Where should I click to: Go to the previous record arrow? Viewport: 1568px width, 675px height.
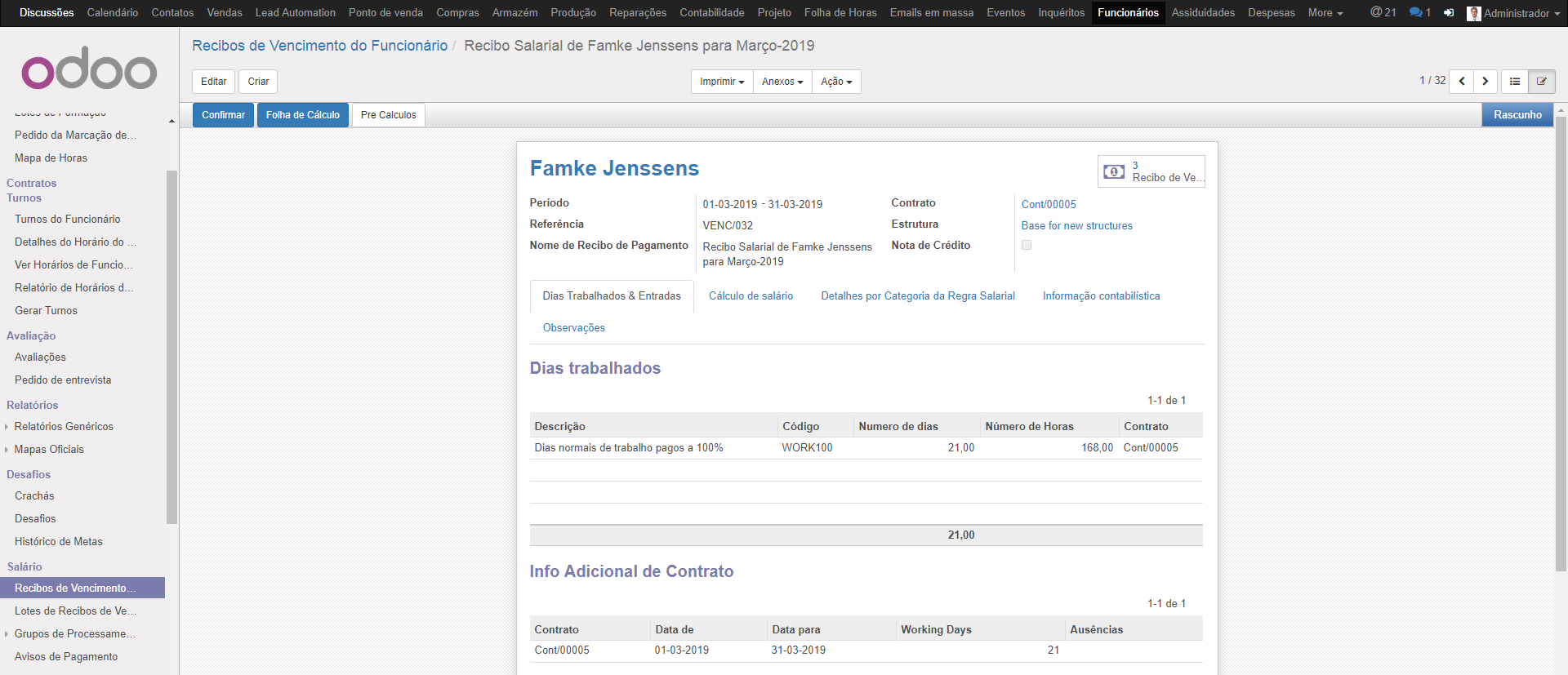pyautogui.click(x=1461, y=81)
